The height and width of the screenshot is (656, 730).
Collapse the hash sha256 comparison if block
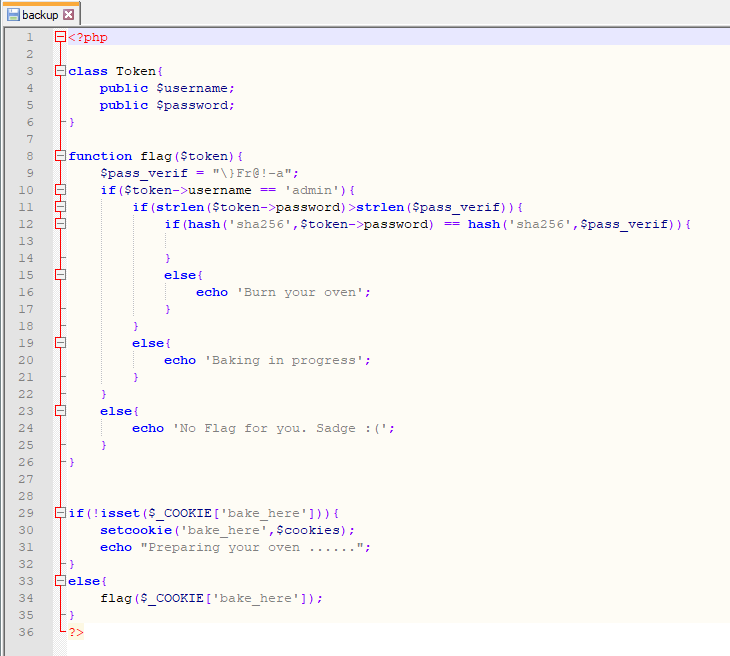pyautogui.click(x=61, y=224)
